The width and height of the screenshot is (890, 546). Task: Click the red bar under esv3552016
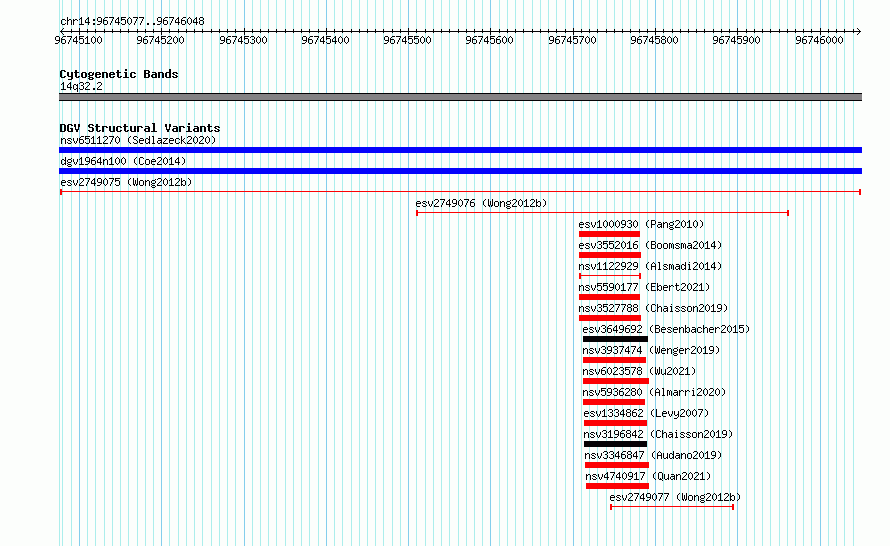[610, 255]
